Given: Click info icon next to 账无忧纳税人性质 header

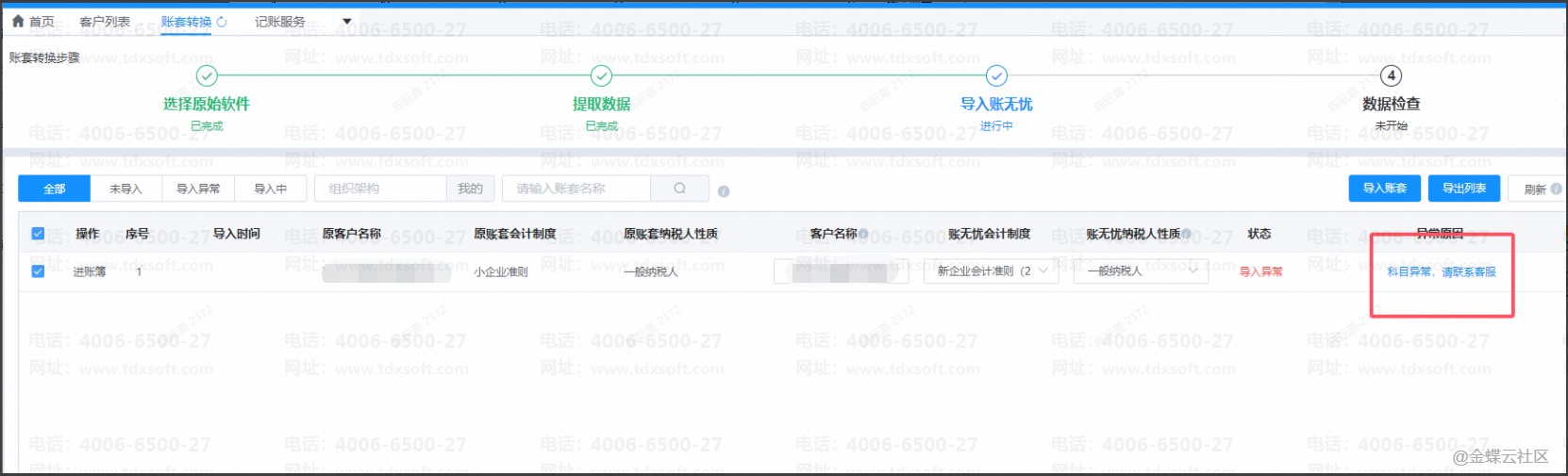Looking at the screenshot, I should tap(1186, 234).
